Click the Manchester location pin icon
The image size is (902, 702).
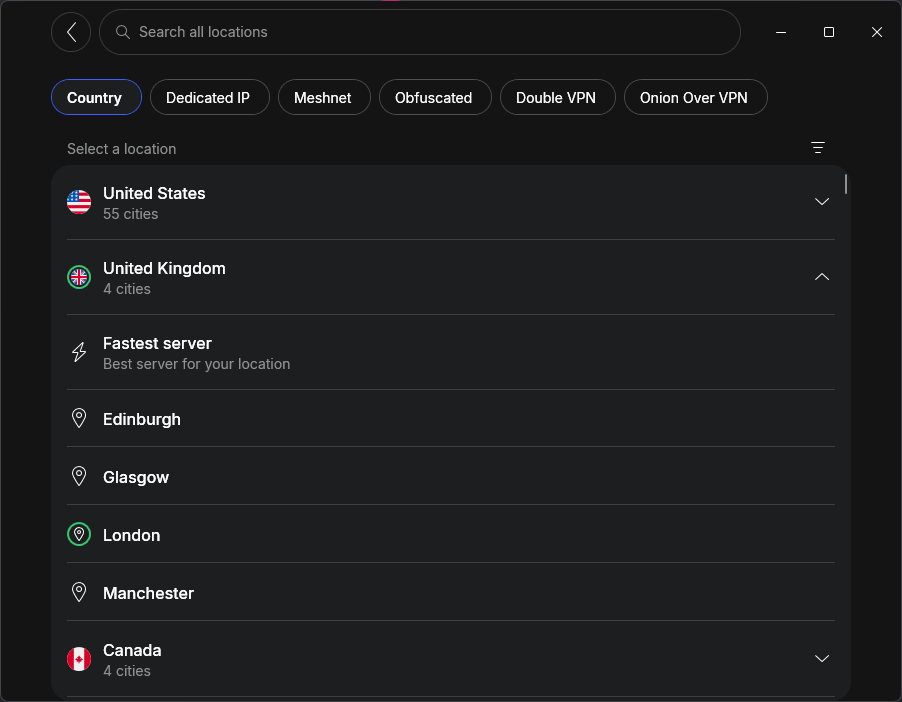tap(79, 592)
